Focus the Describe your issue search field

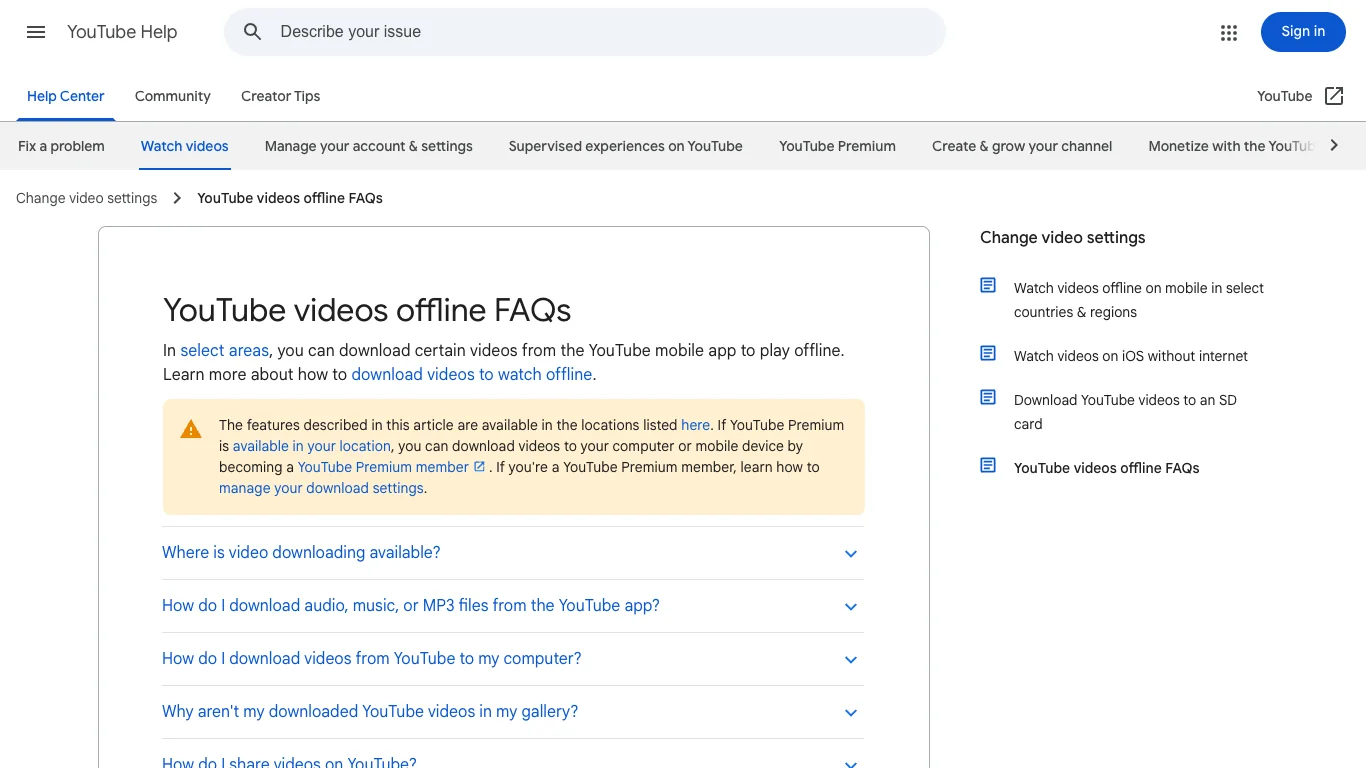click(x=585, y=32)
